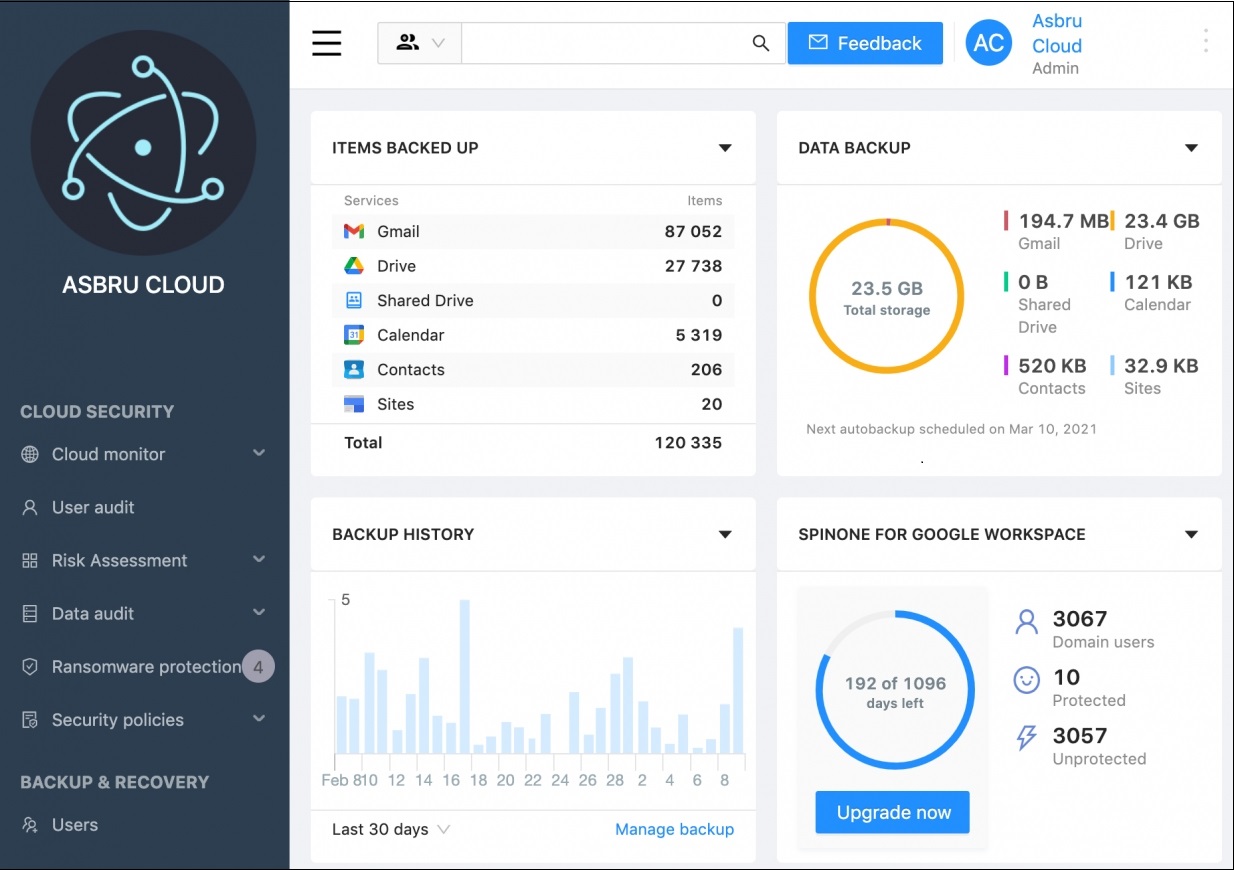The height and width of the screenshot is (870, 1234).
Task: Collapse the SpinOne for Google Workspace arrow
Action: 1191,535
